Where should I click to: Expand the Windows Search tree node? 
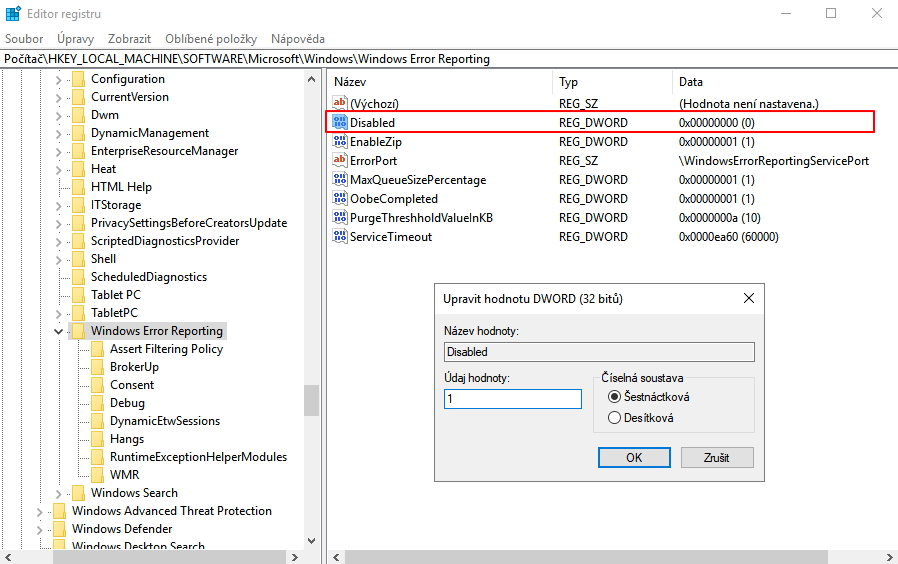click(58, 494)
